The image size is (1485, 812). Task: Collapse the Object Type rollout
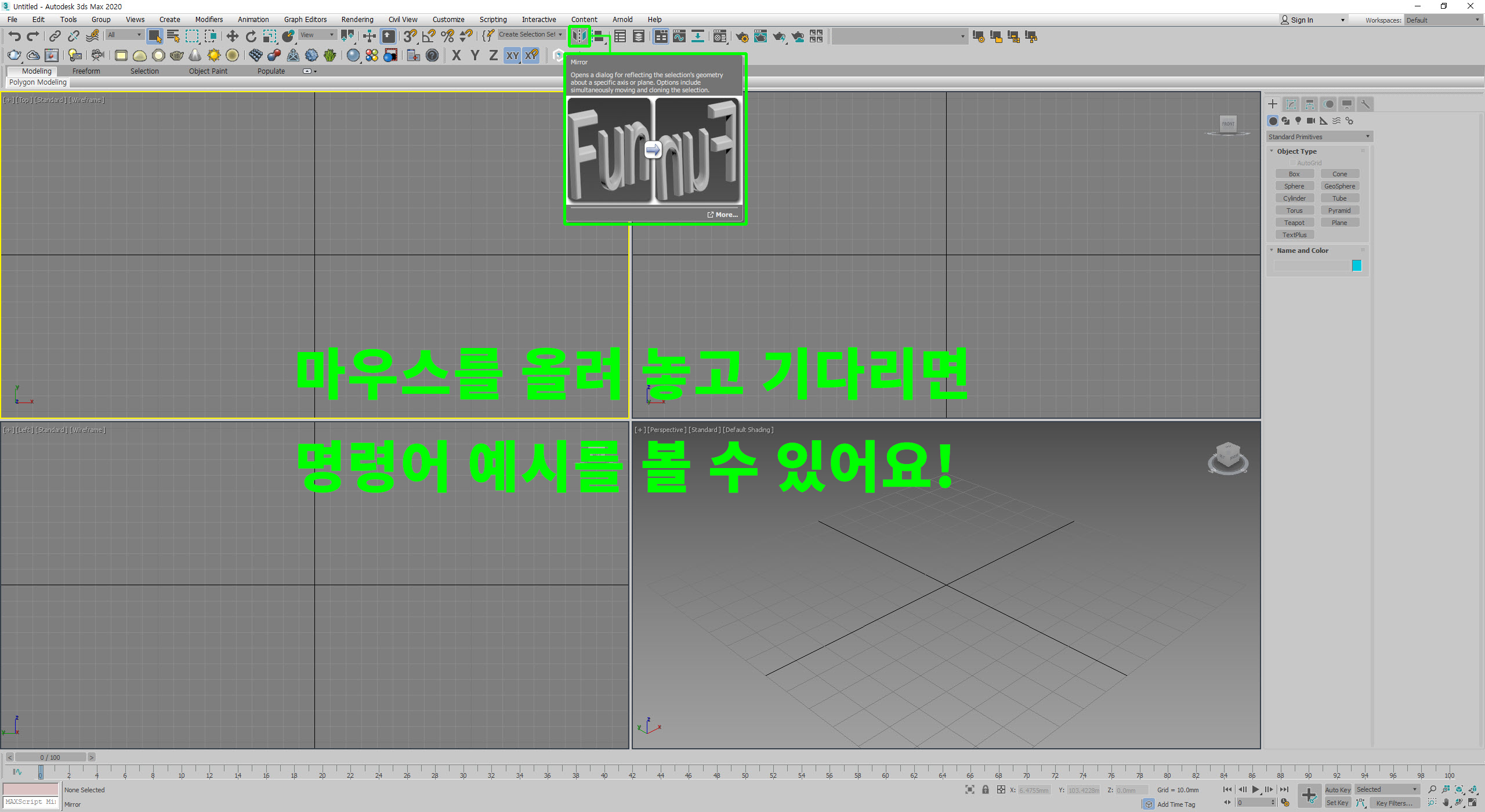[x=1296, y=151]
